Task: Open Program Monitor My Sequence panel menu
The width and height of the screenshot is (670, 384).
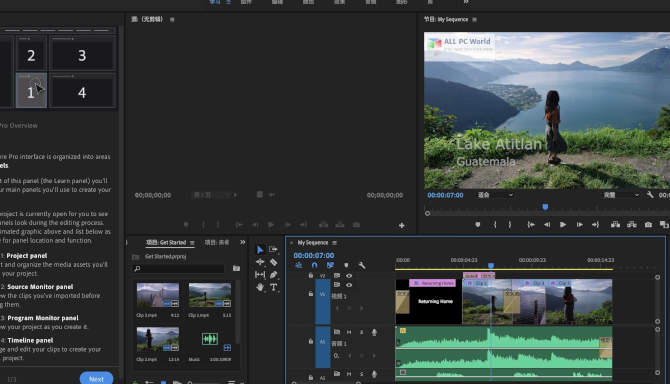Action: (x=474, y=20)
